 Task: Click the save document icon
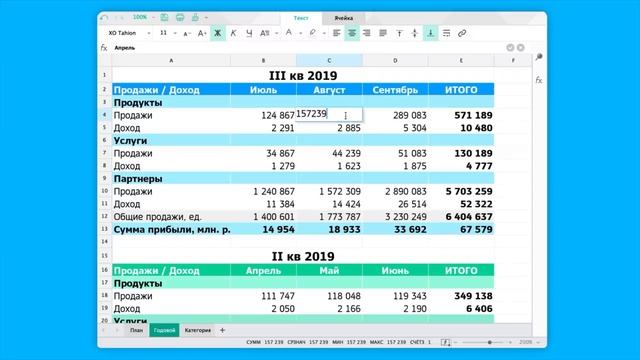click(164, 18)
